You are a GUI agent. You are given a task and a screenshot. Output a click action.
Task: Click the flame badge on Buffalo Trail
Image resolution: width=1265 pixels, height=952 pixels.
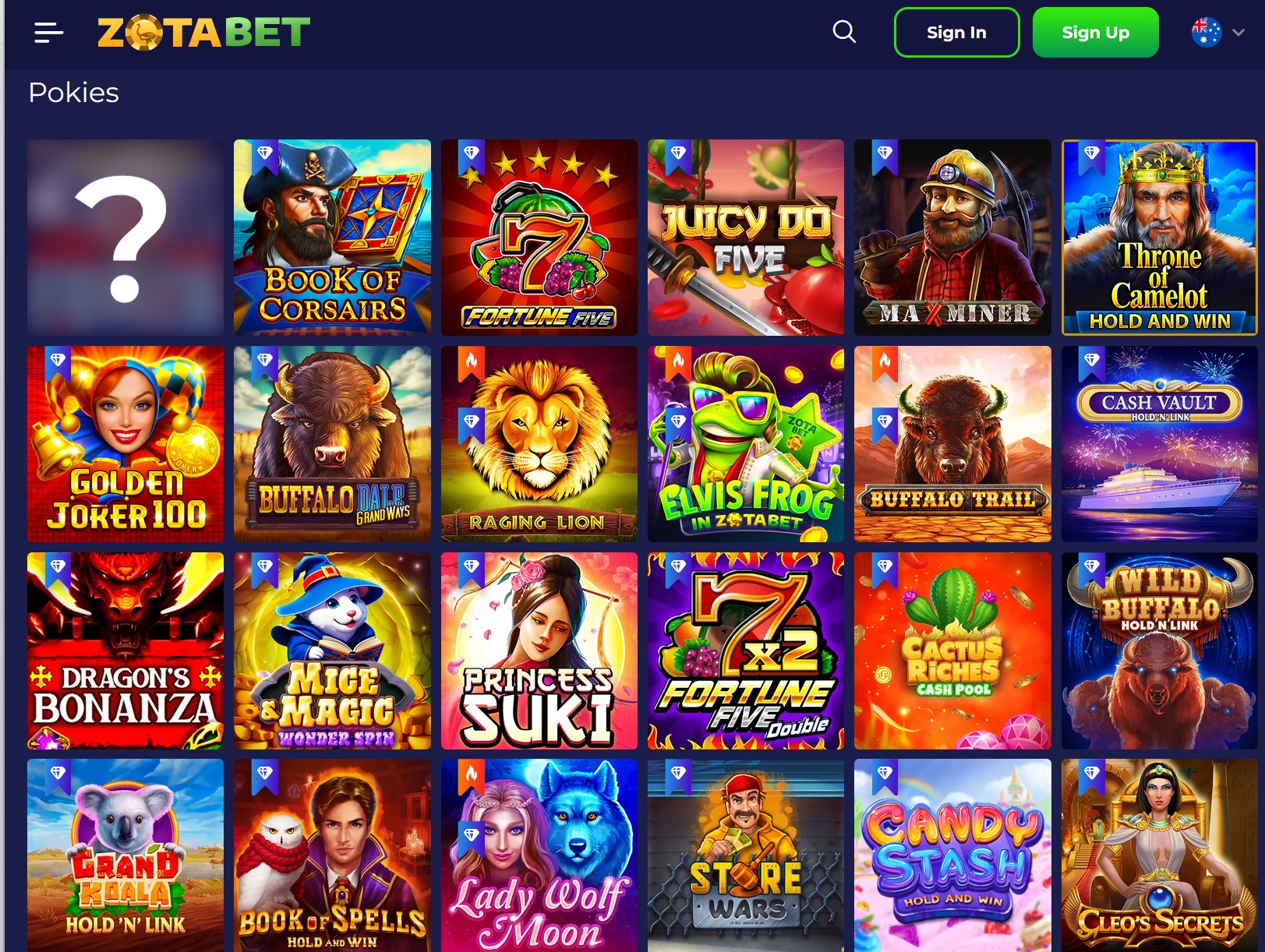[x=884, y=363]
